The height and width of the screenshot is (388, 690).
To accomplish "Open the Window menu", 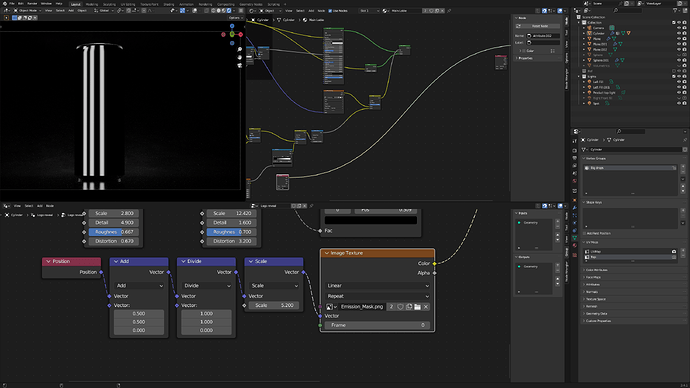I will [x=46, y=4].
